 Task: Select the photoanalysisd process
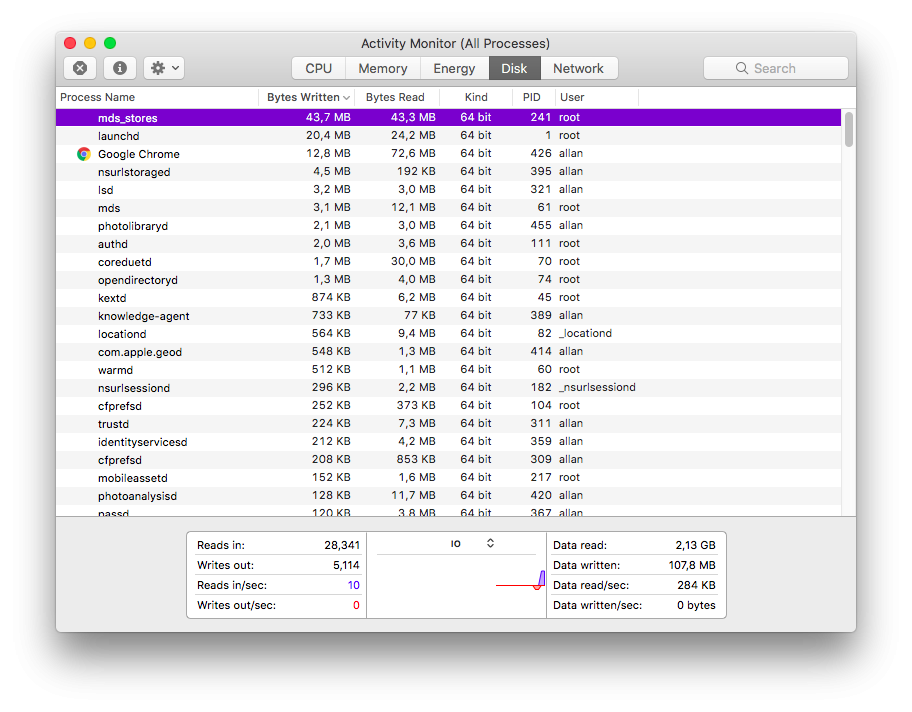tap(448, 496)
